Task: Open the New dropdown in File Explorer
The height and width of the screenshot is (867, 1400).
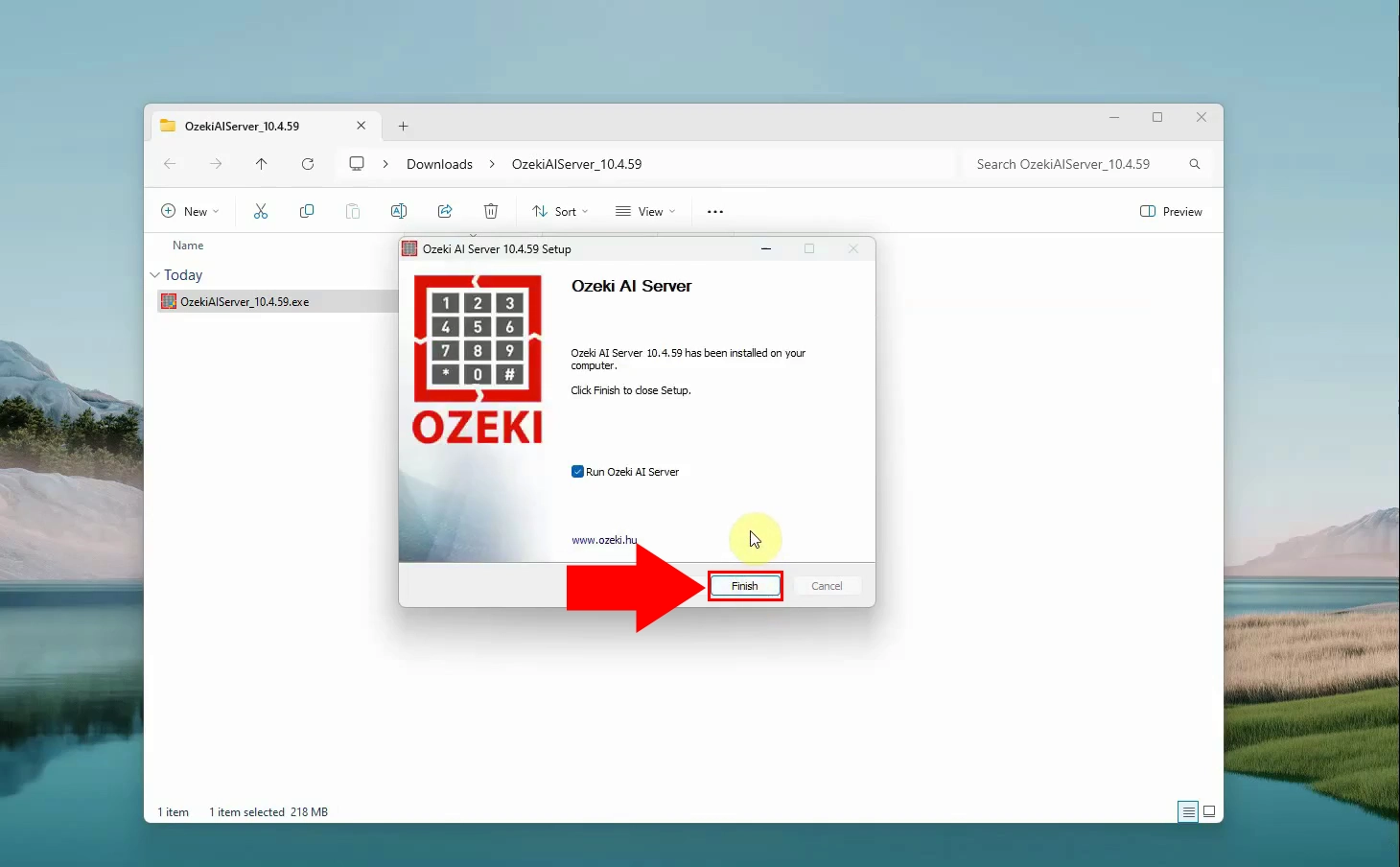Action: tap(190, 211)
